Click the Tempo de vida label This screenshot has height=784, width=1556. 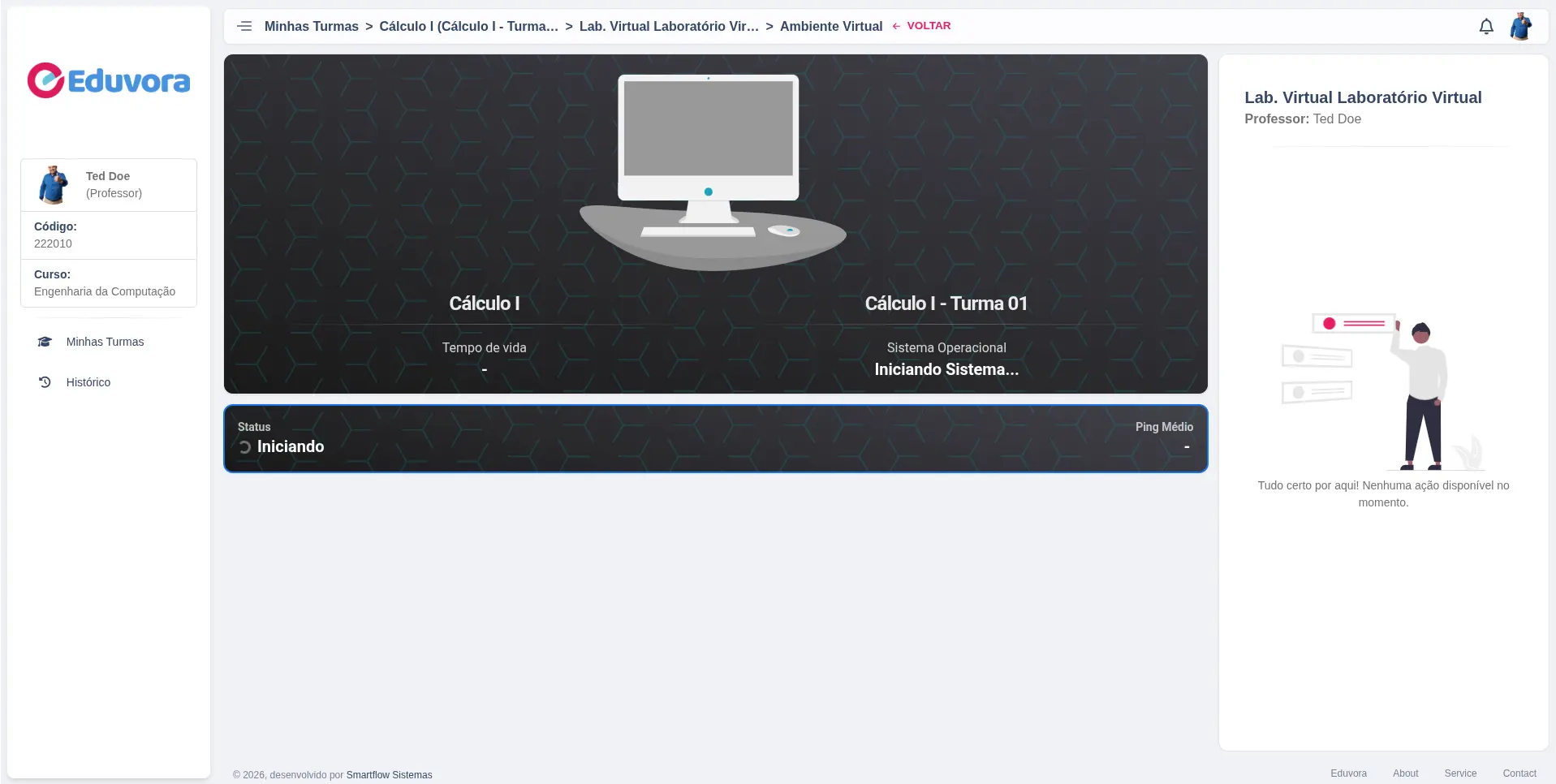click(x=485, y=347)
